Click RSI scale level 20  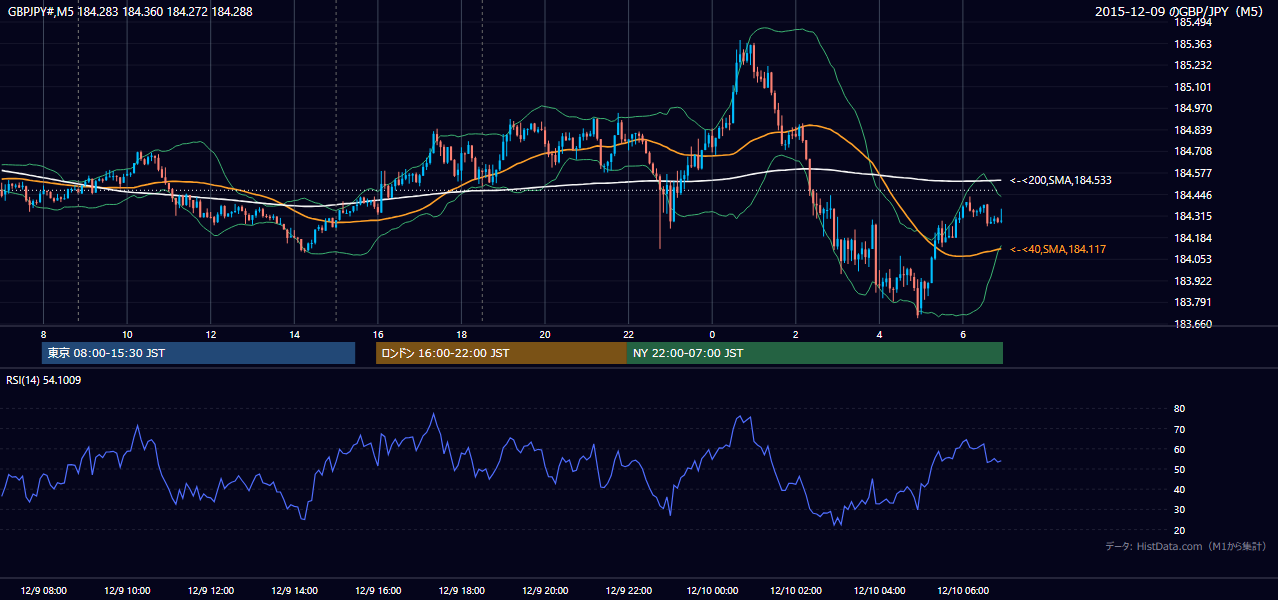[1179, 531]
